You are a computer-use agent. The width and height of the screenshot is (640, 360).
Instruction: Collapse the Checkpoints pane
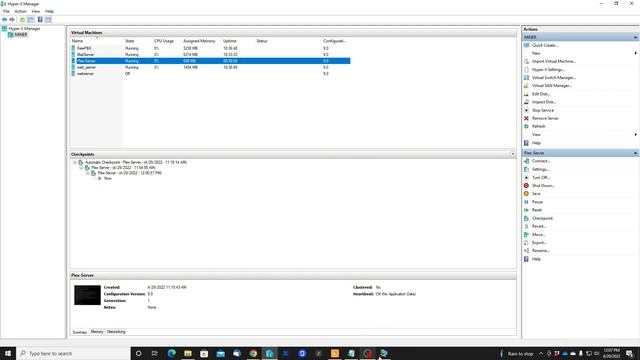513,154
